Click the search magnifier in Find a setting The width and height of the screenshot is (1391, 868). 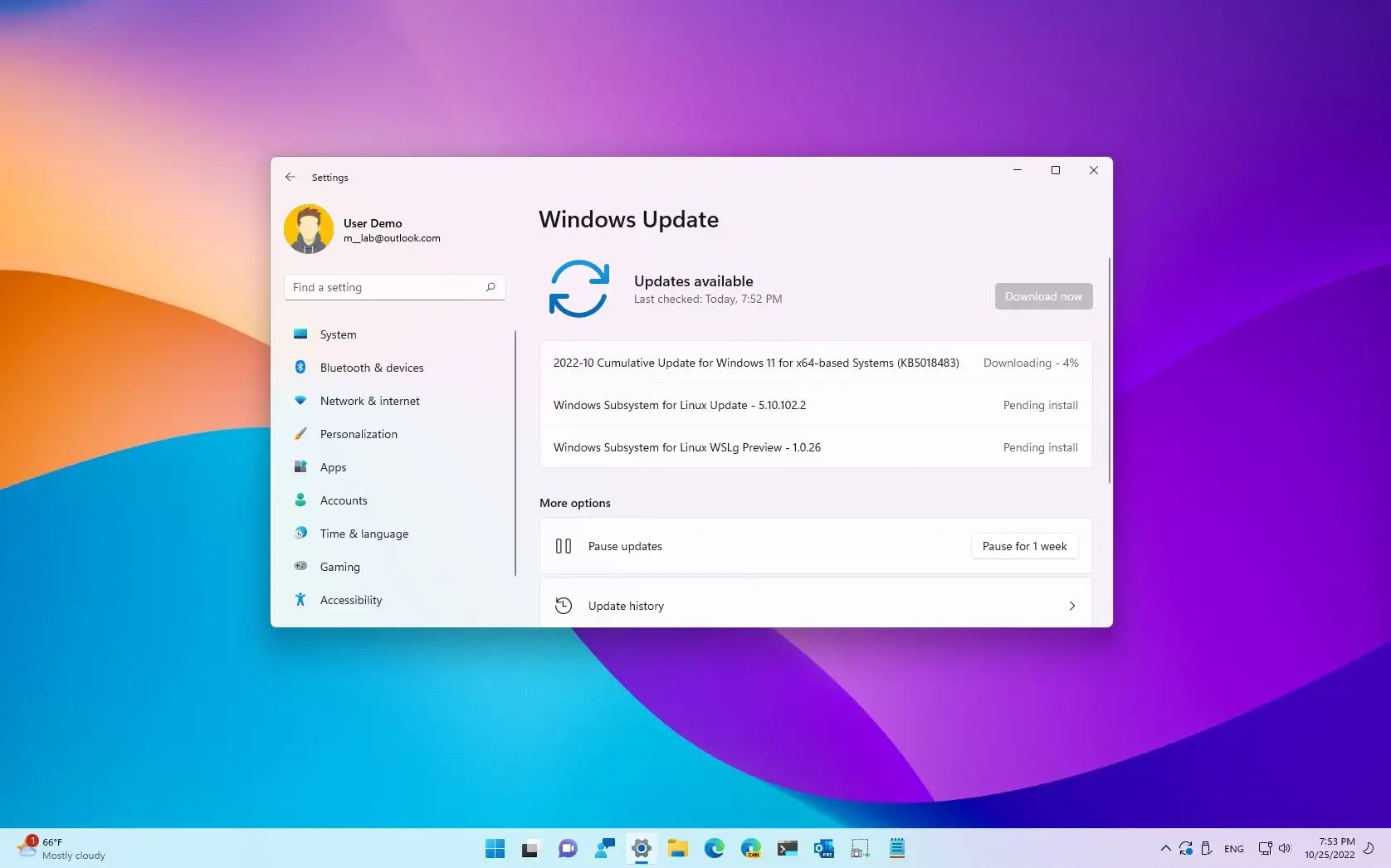tap(491, 287)
